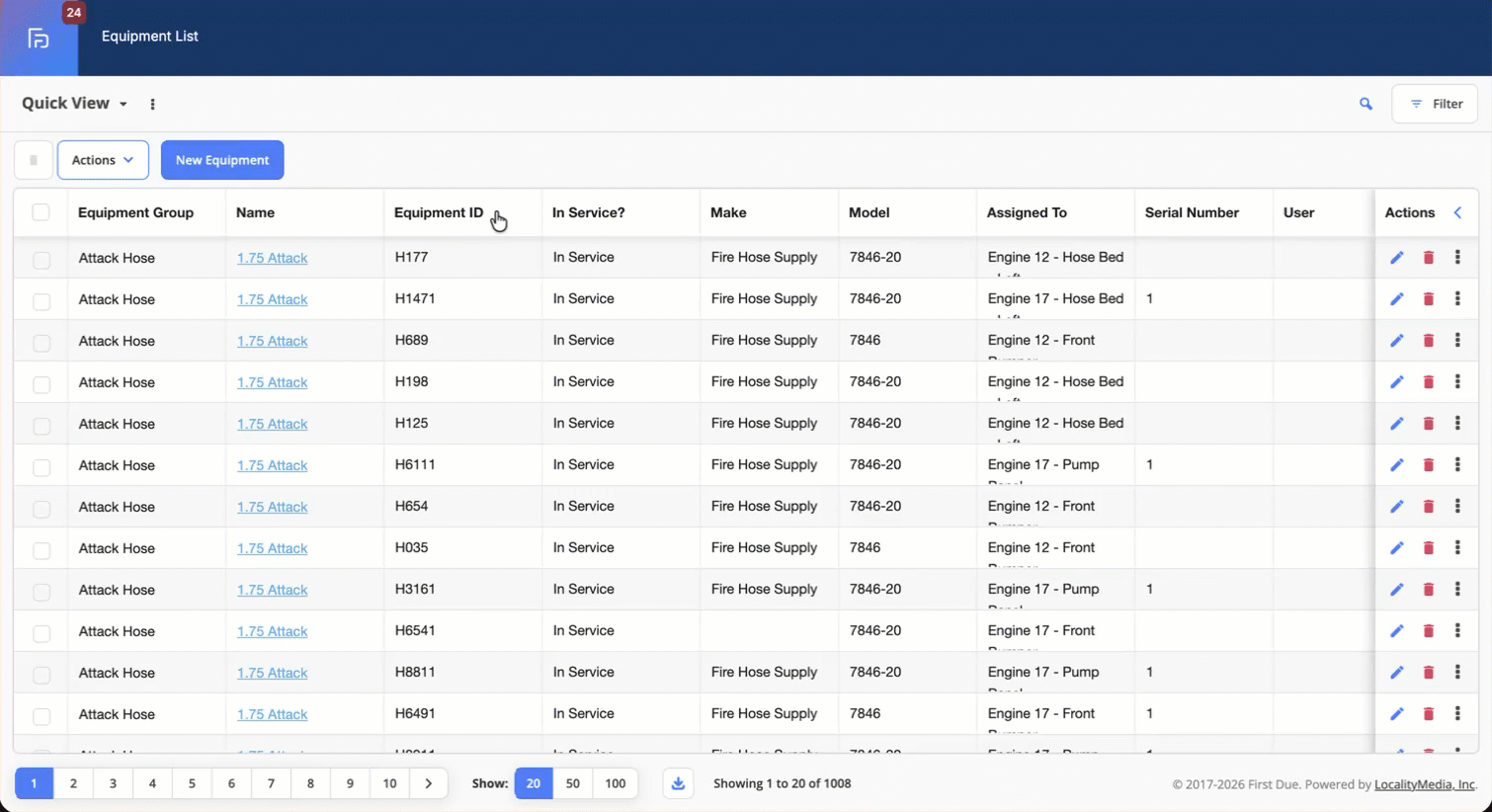Edit the H6541 equipment row
The height and width of the screenshot is (812, 1492).
tap(1396, 631)
